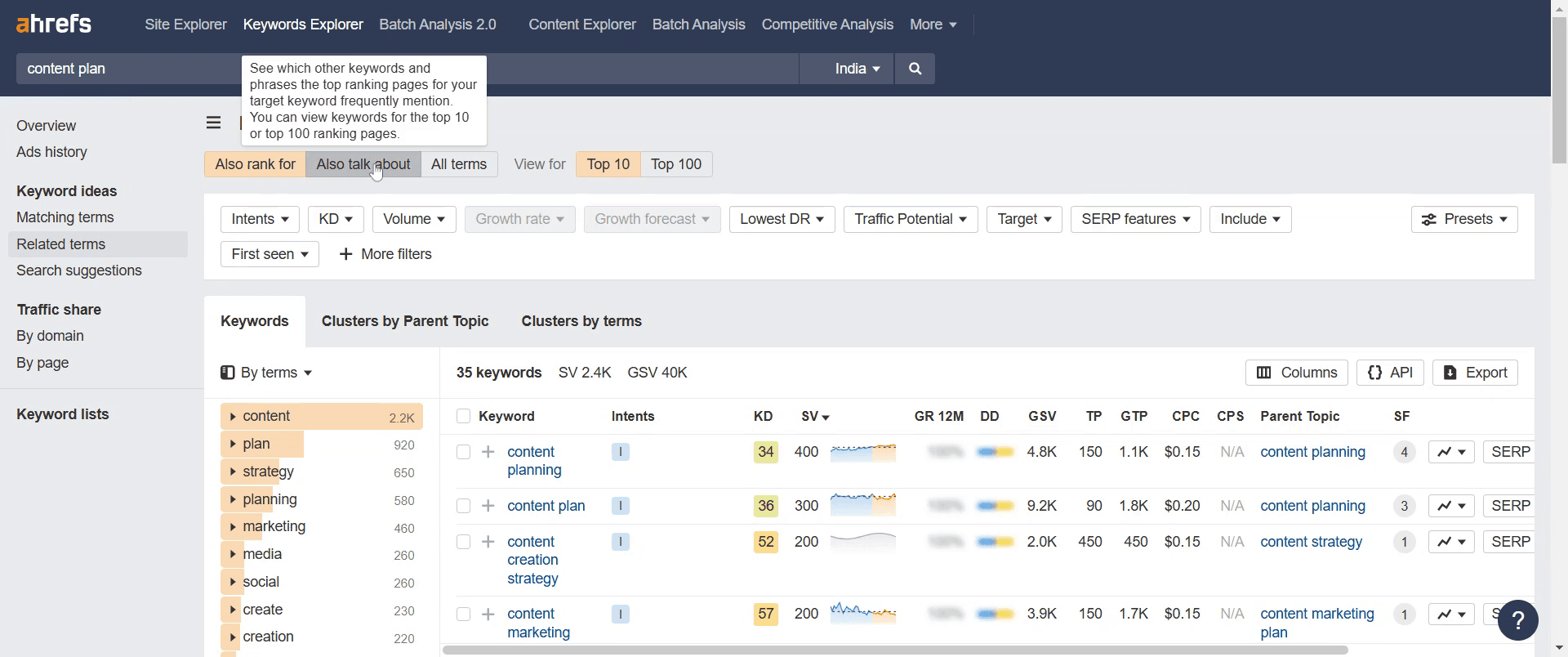Click the Ahrefs logo
The width and height of the screenshot is (1568, 657).
54,25
